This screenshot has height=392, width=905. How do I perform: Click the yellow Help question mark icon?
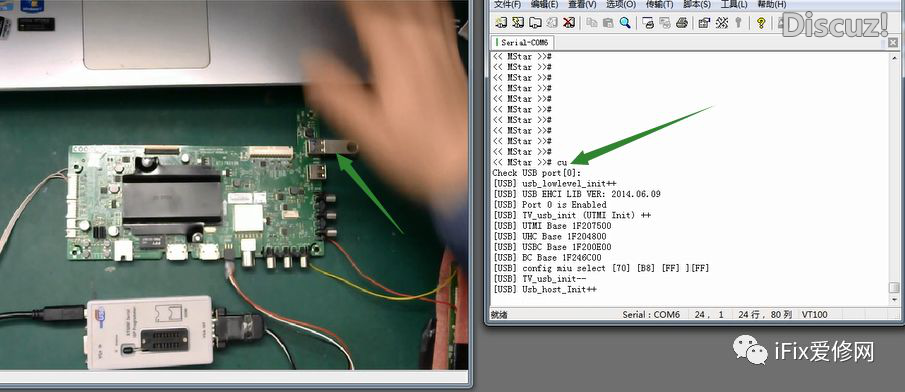(761, 23)
